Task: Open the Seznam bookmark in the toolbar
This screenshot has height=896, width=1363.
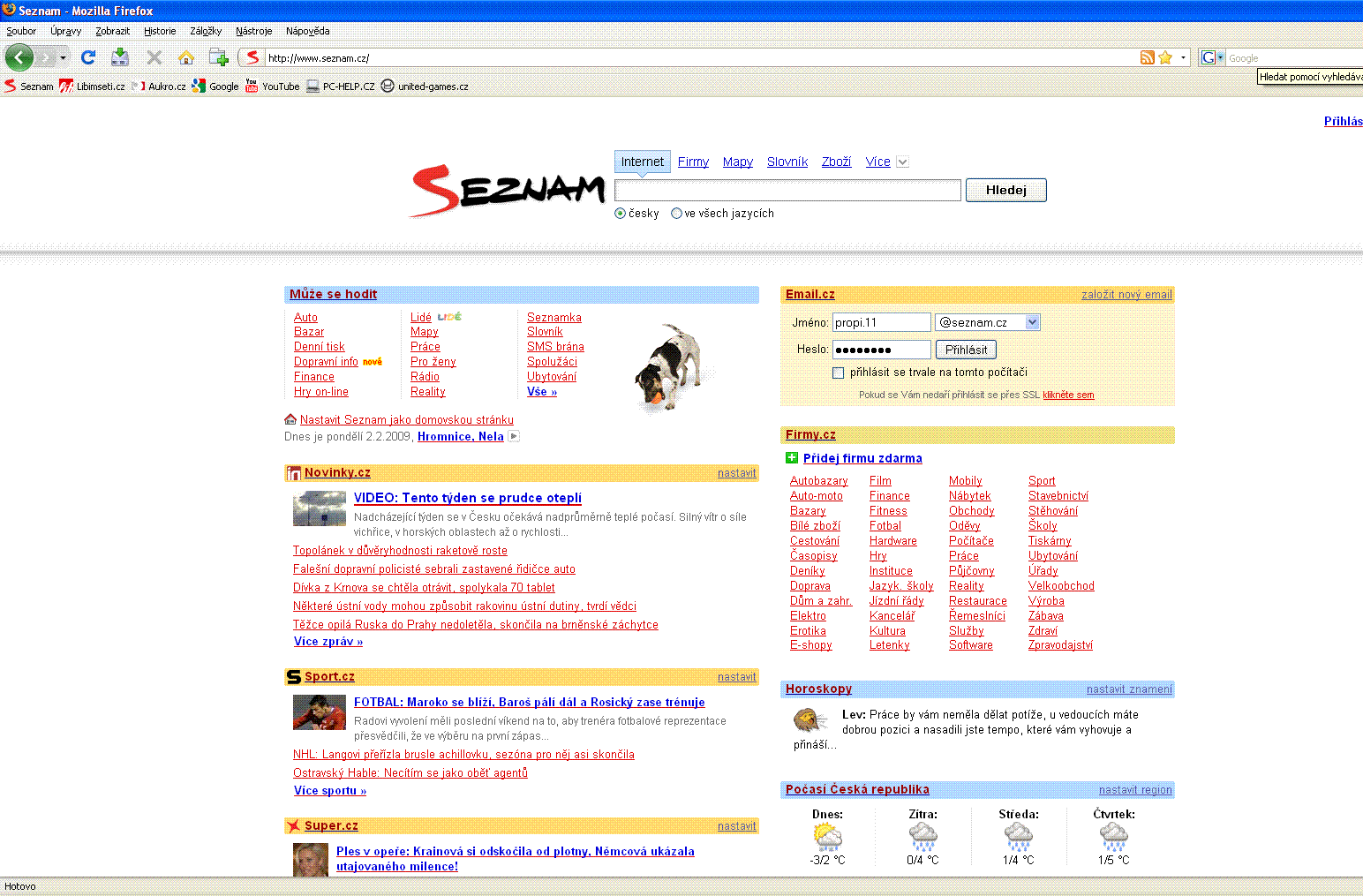Action: point(29,86)
